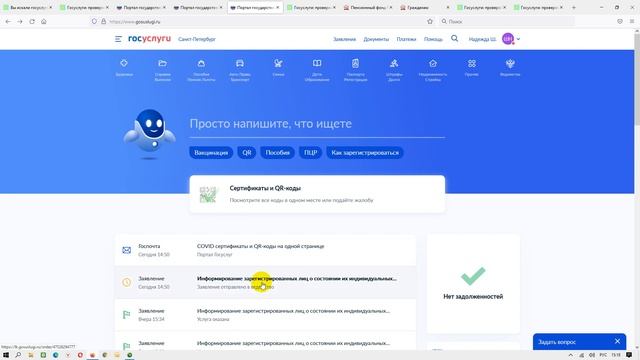
Task: Close the Гражданин browser tab
Action: point(447,7)
